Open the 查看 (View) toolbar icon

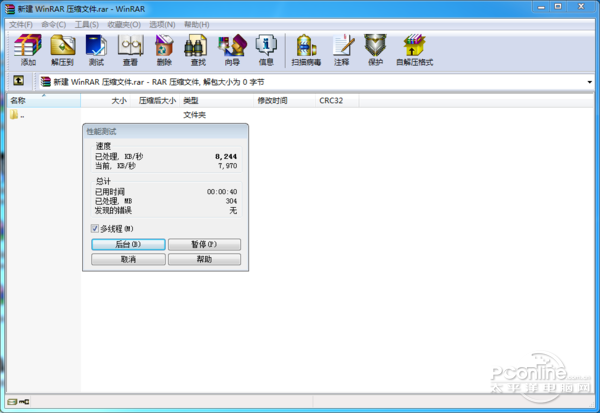pyautogui.click(x=130, y=50)
